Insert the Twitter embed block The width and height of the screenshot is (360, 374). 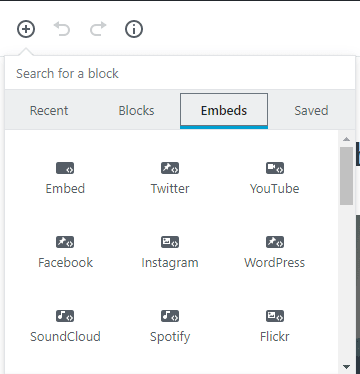pos(170,179)
